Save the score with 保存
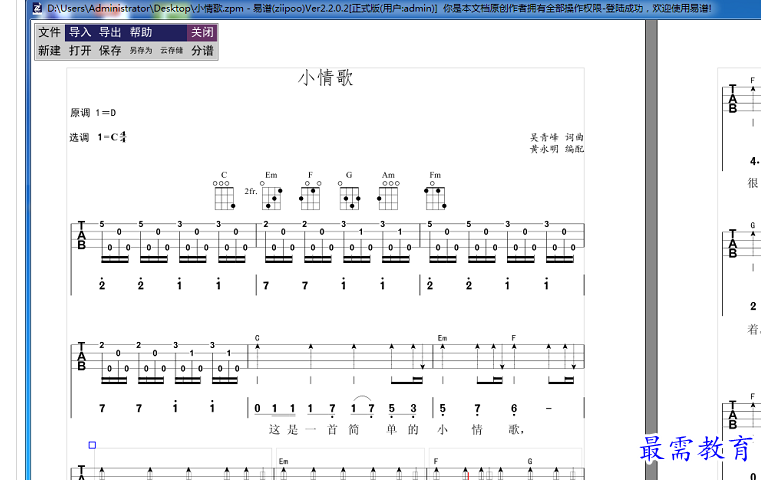The image size is (761, 480). point(110,50)
